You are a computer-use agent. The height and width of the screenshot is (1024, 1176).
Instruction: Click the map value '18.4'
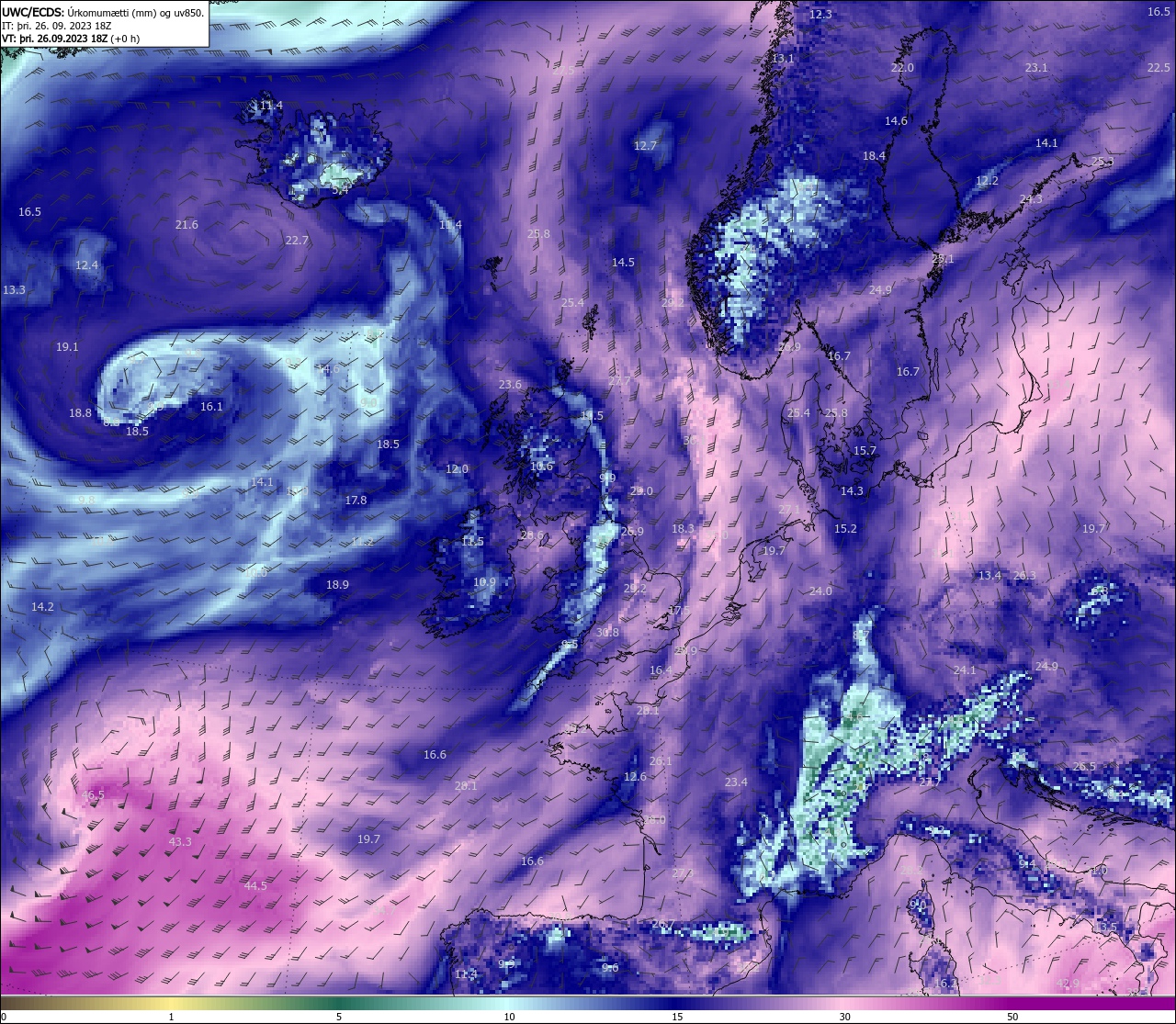pos(874,155)
